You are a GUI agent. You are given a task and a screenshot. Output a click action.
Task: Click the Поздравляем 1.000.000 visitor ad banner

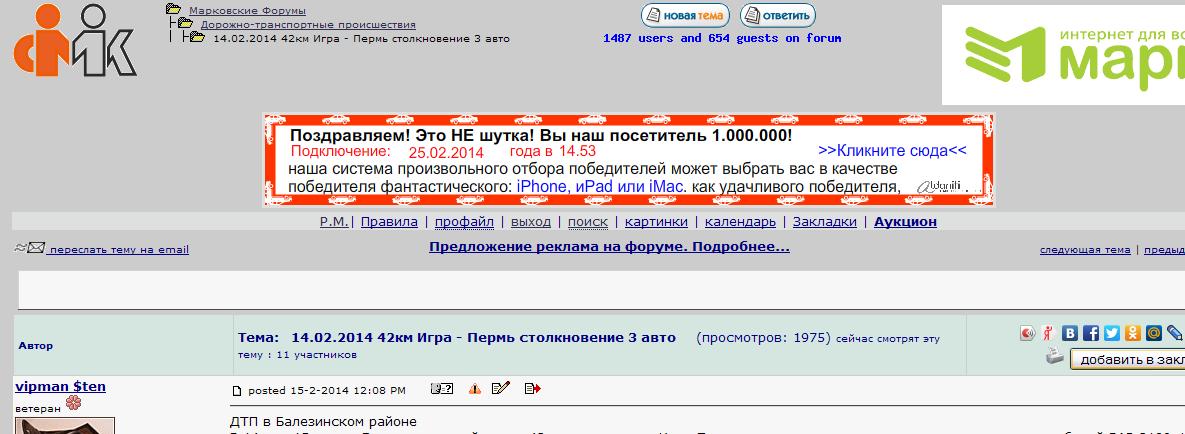(x=628, y=160)
